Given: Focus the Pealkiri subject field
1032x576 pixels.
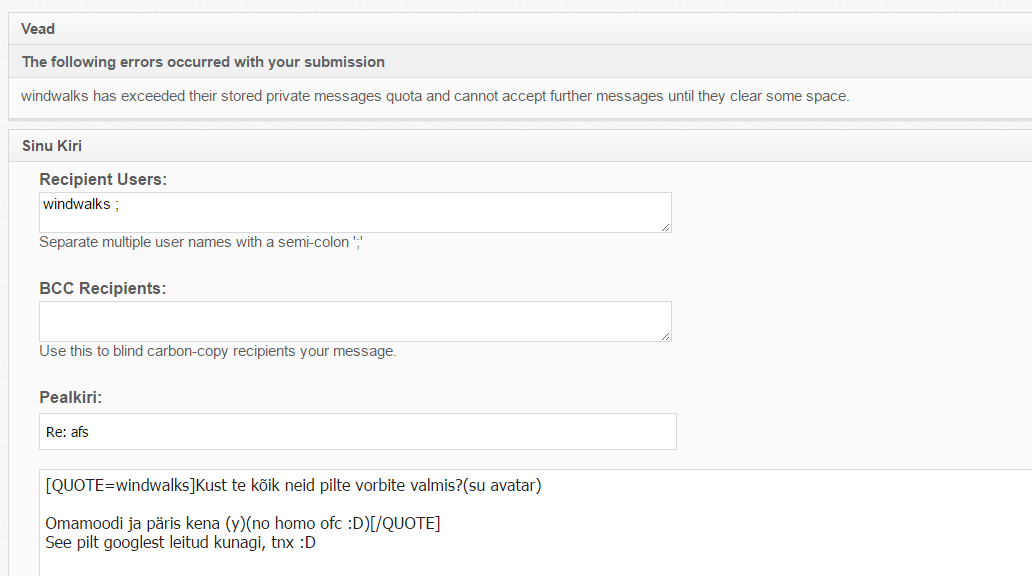Looking at the screenshot, I should point(400,432).
